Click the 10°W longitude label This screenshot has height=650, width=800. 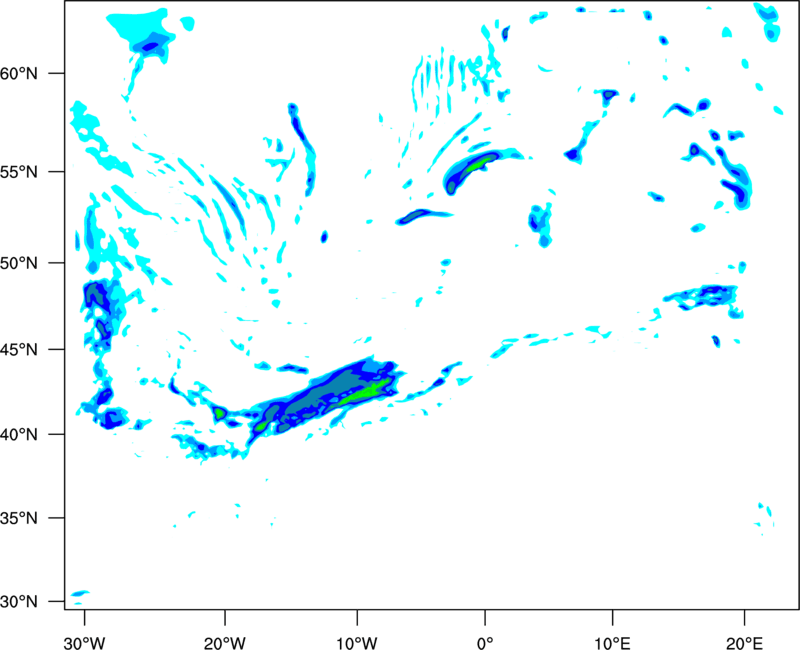tap(357, 643)
